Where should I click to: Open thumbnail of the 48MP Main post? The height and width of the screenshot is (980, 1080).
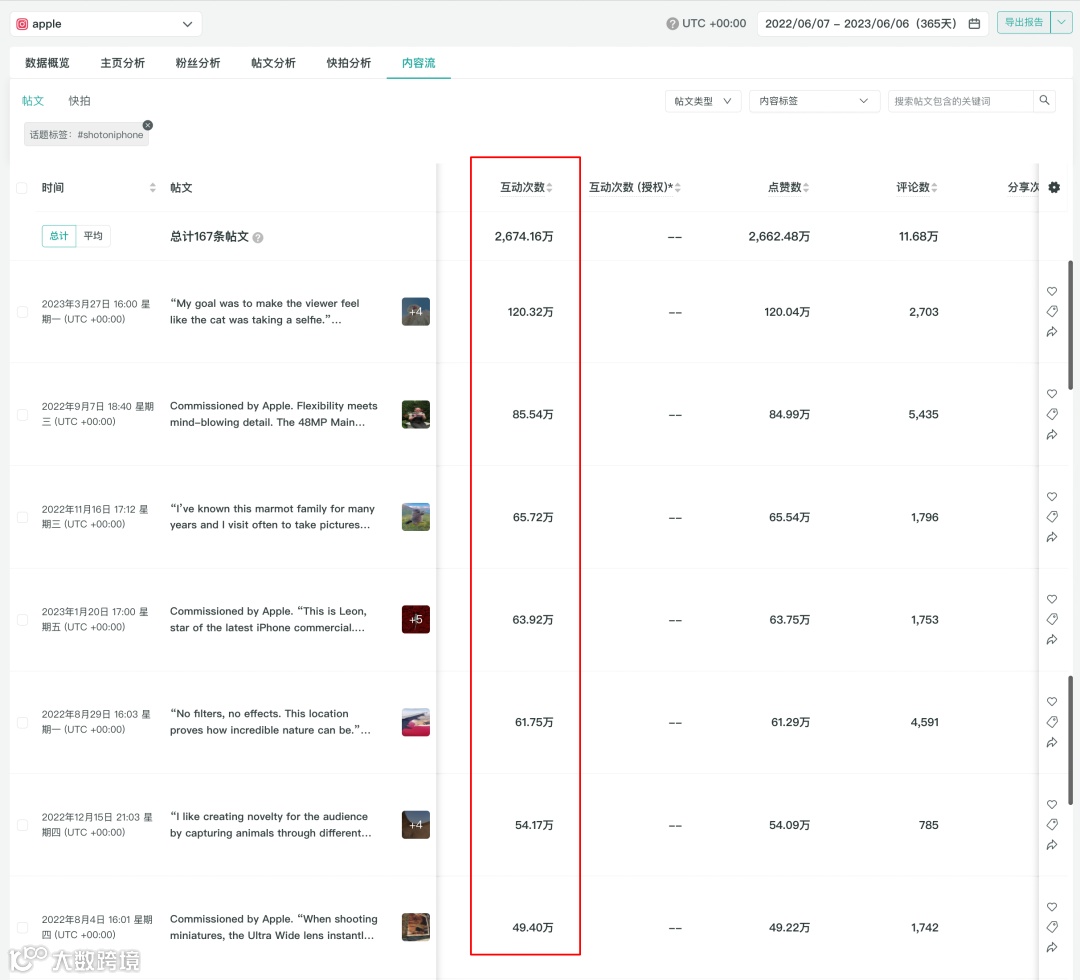416,415
